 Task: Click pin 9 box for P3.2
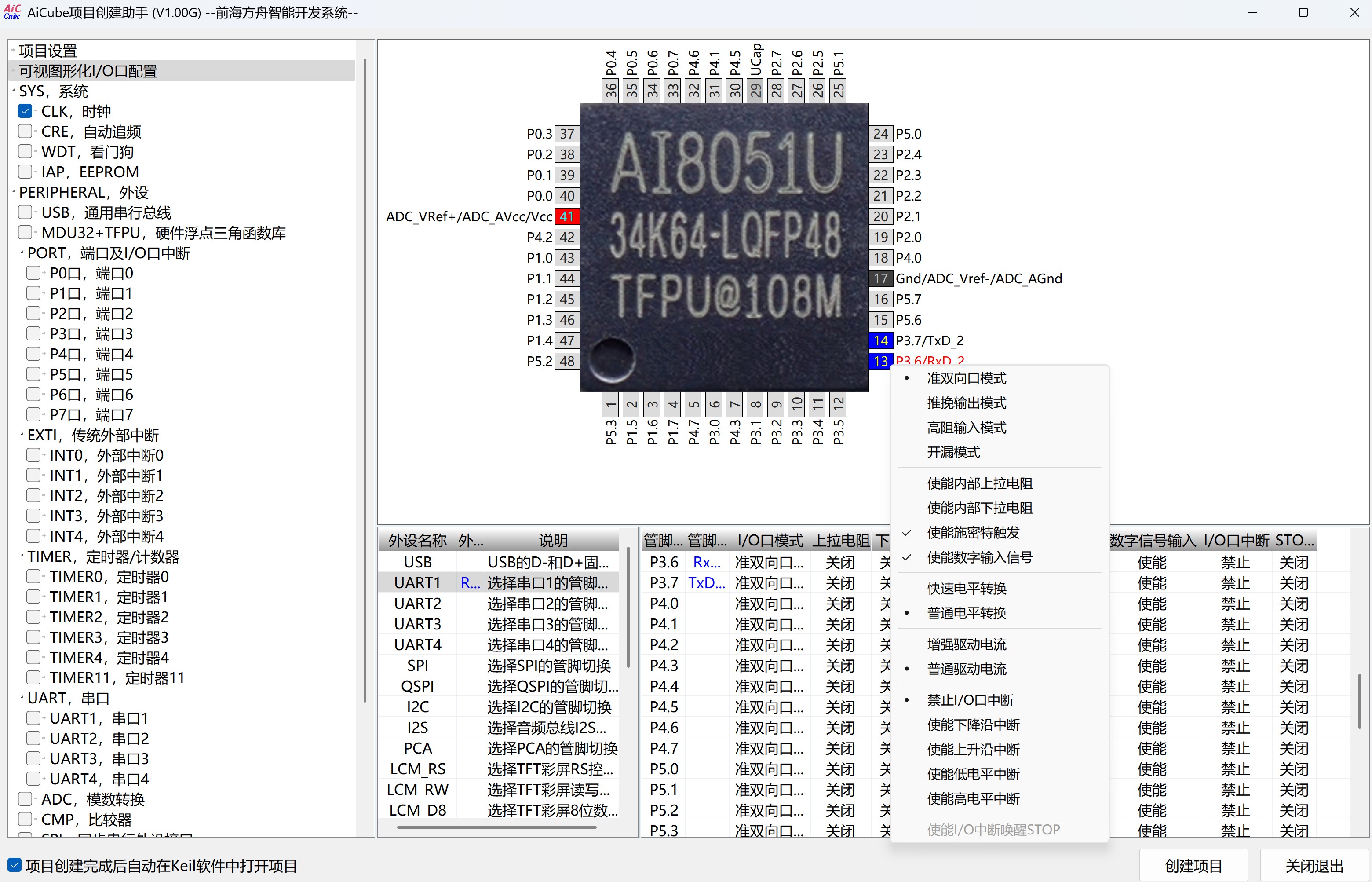pos(776,404)
